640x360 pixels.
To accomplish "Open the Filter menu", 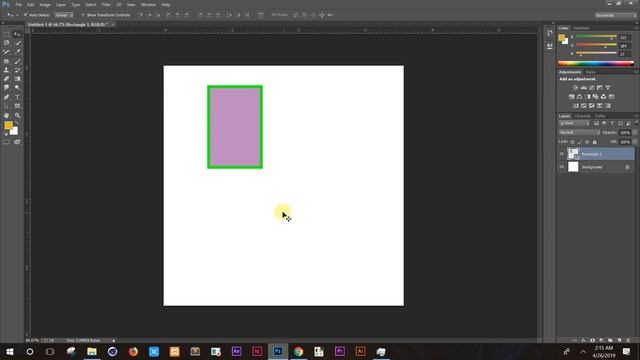I will coord(106,4).
